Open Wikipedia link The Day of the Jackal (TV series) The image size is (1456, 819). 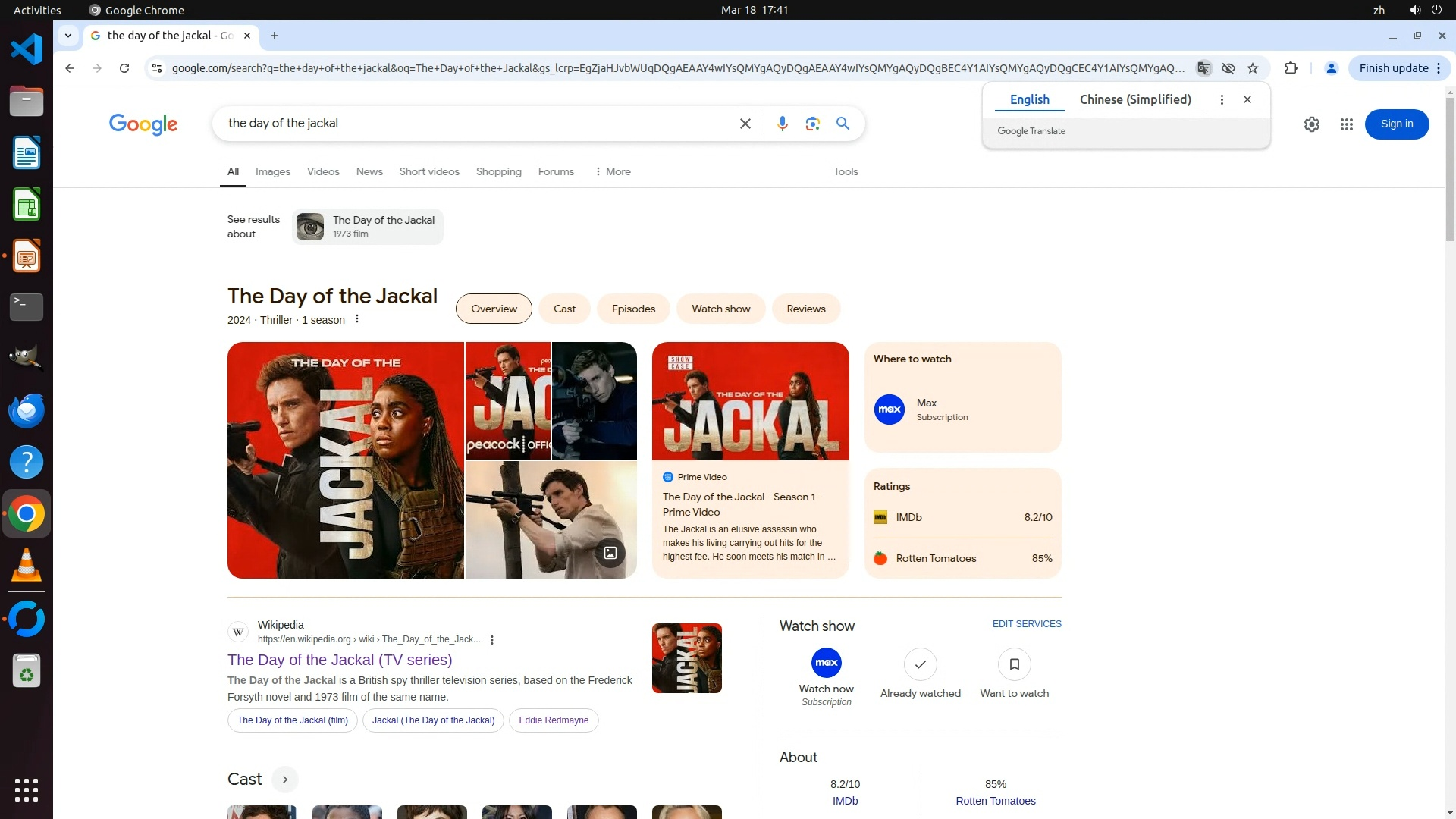click(340, 660)
